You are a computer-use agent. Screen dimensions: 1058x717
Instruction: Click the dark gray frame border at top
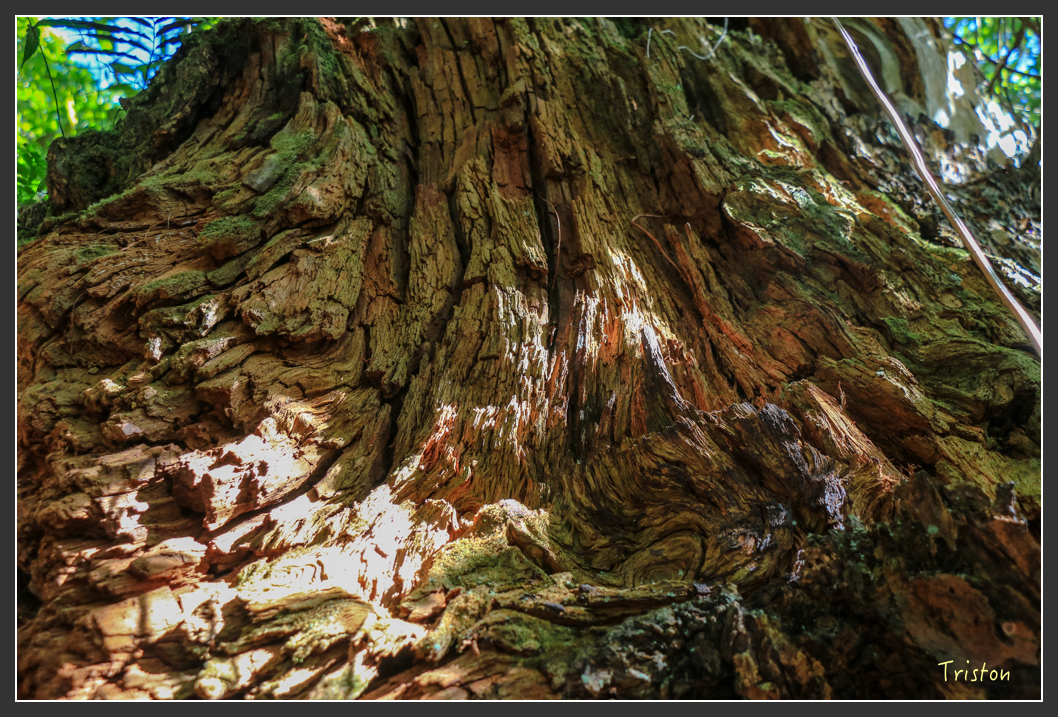pos(529,7)
